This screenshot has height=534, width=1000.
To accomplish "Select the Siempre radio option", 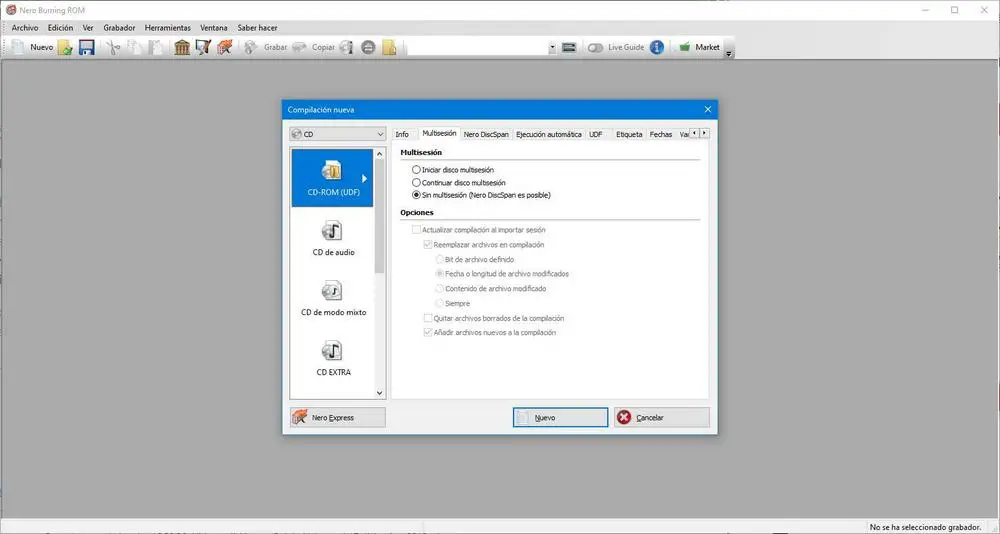I will (x=453, y=303).
